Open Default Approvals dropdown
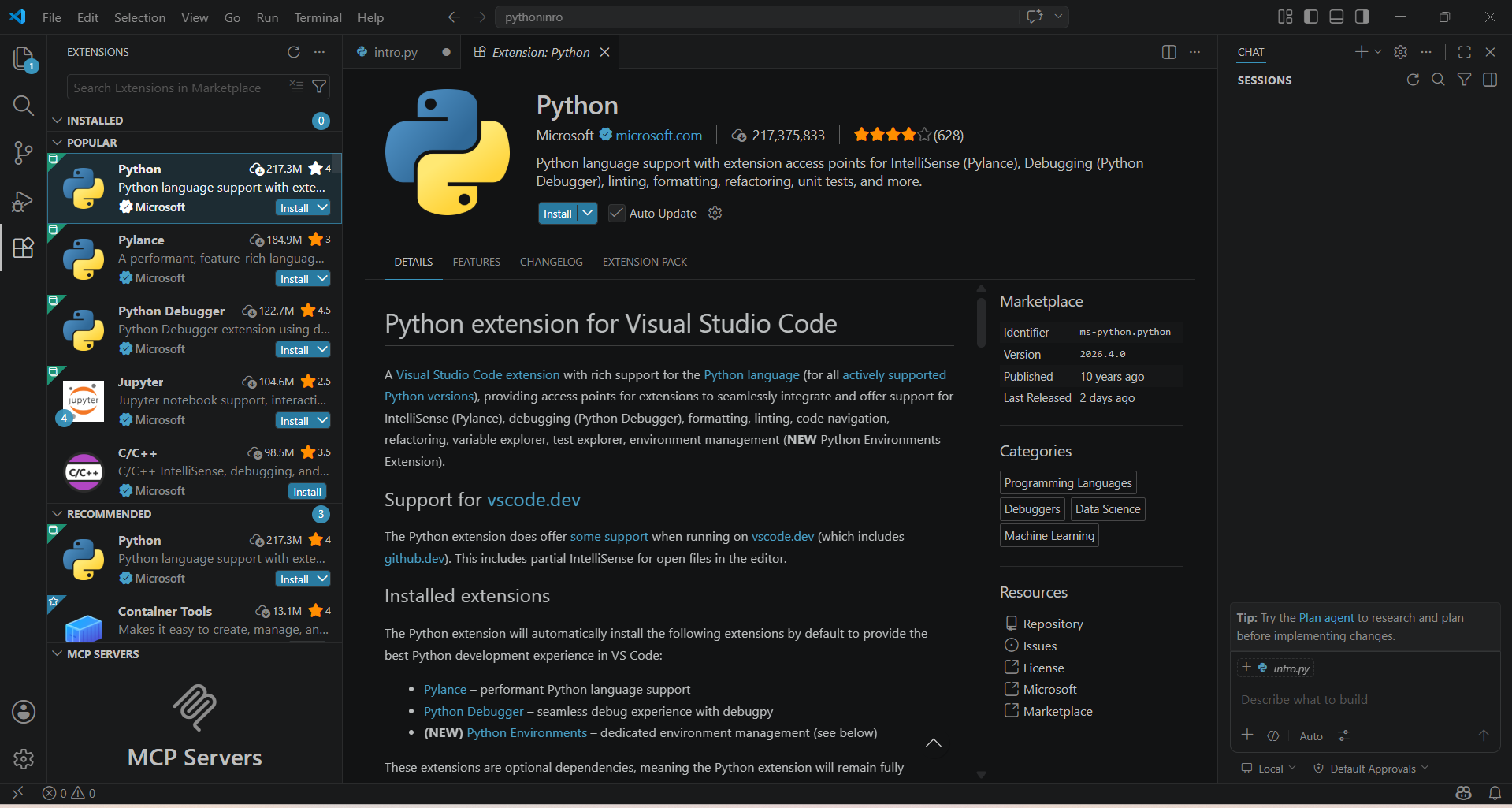 click(1371, 769)
